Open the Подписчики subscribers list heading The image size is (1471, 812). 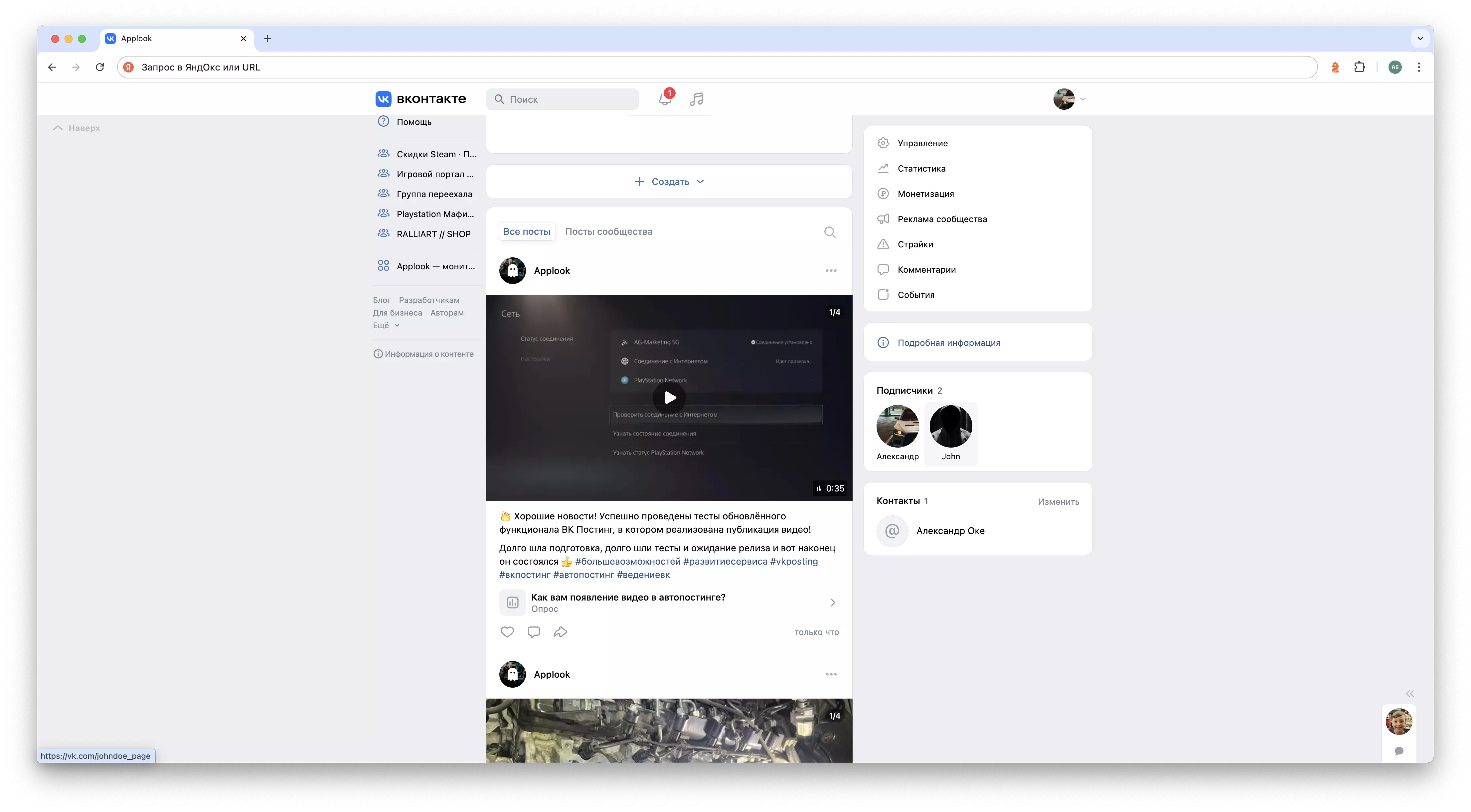pyautogui.click(x=909, y=390)
